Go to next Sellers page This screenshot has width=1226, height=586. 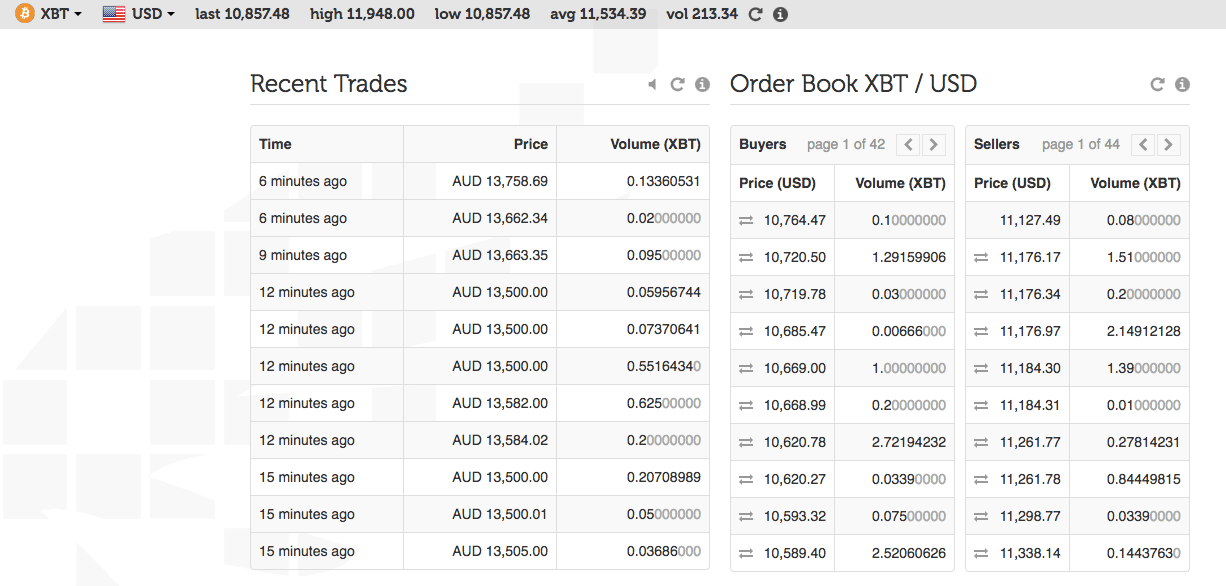click(x=1168, y=144)
